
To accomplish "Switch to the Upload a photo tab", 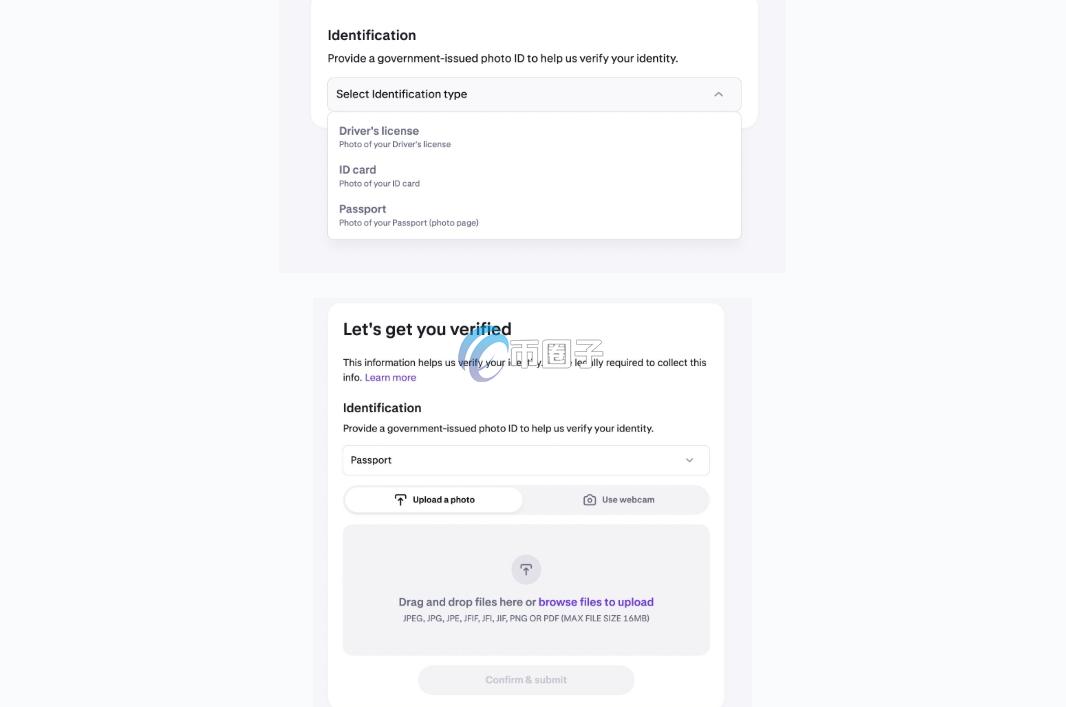I will (434, 499).
